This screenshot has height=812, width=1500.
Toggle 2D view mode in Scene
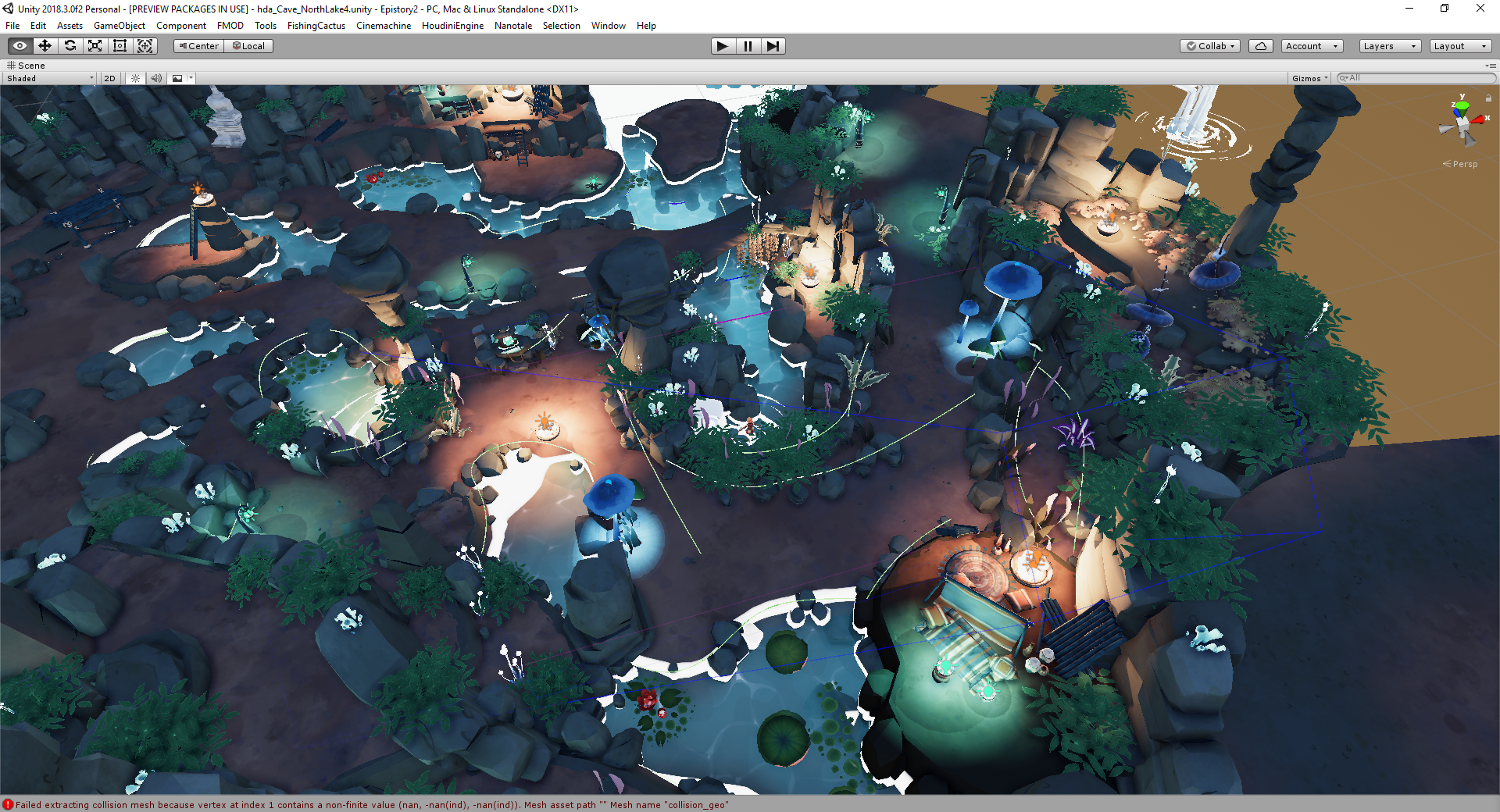click(x=109, y=78)
